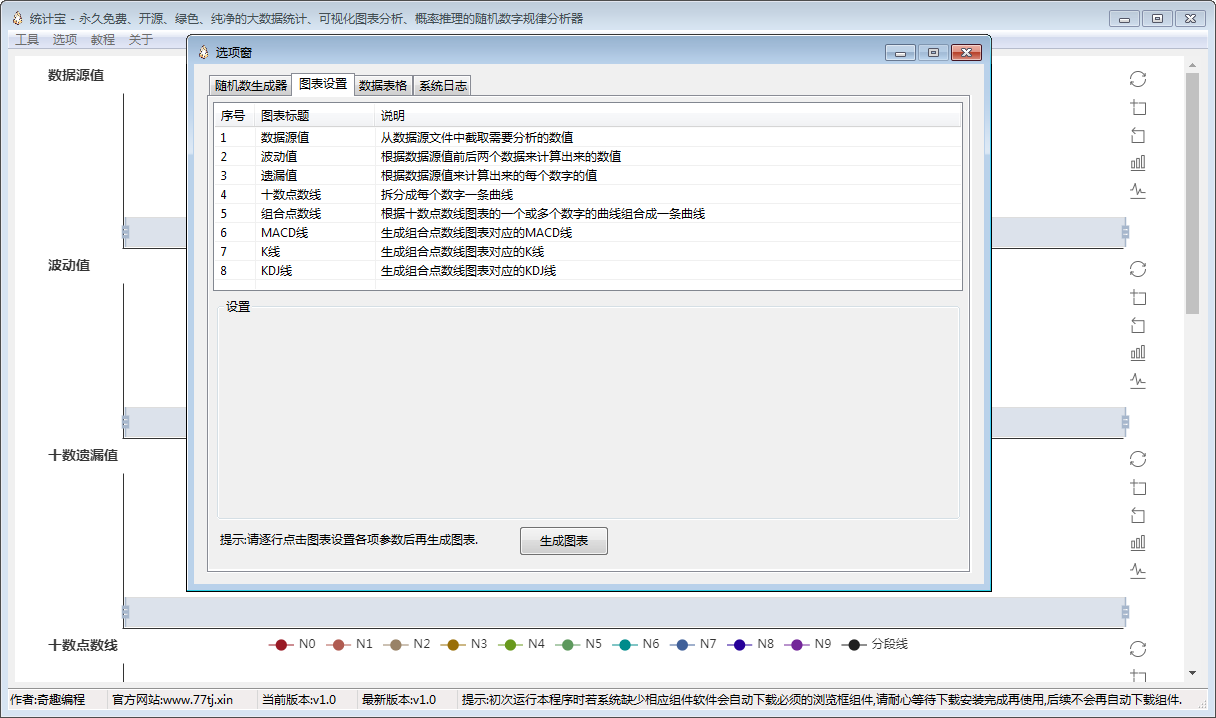Click 图表标题 column header

point(315,116)
